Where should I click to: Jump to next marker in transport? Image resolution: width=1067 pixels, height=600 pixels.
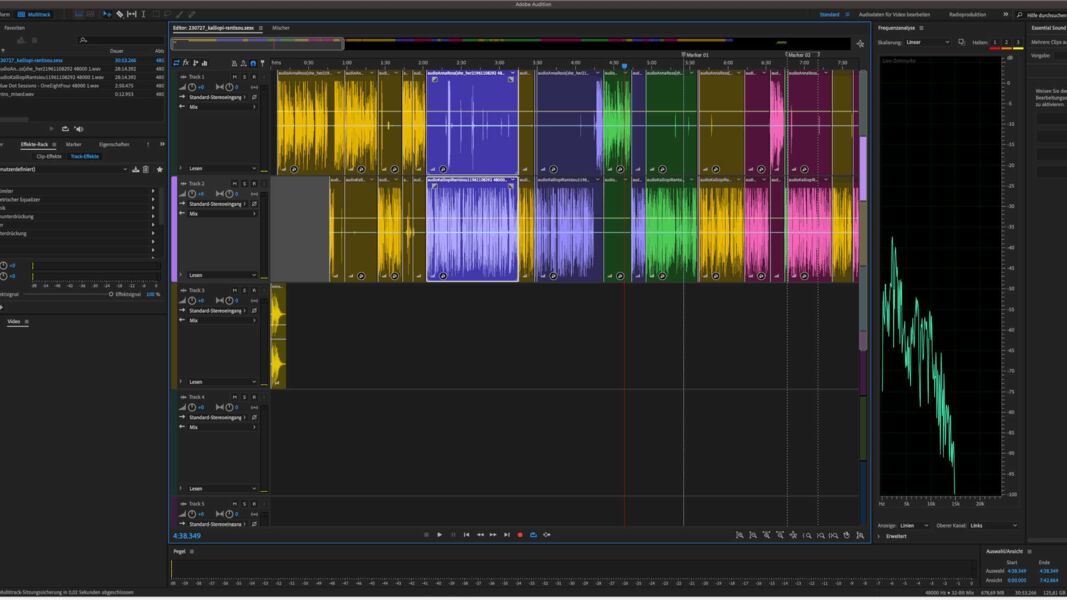pyautogui.click(x=507, y=535)
